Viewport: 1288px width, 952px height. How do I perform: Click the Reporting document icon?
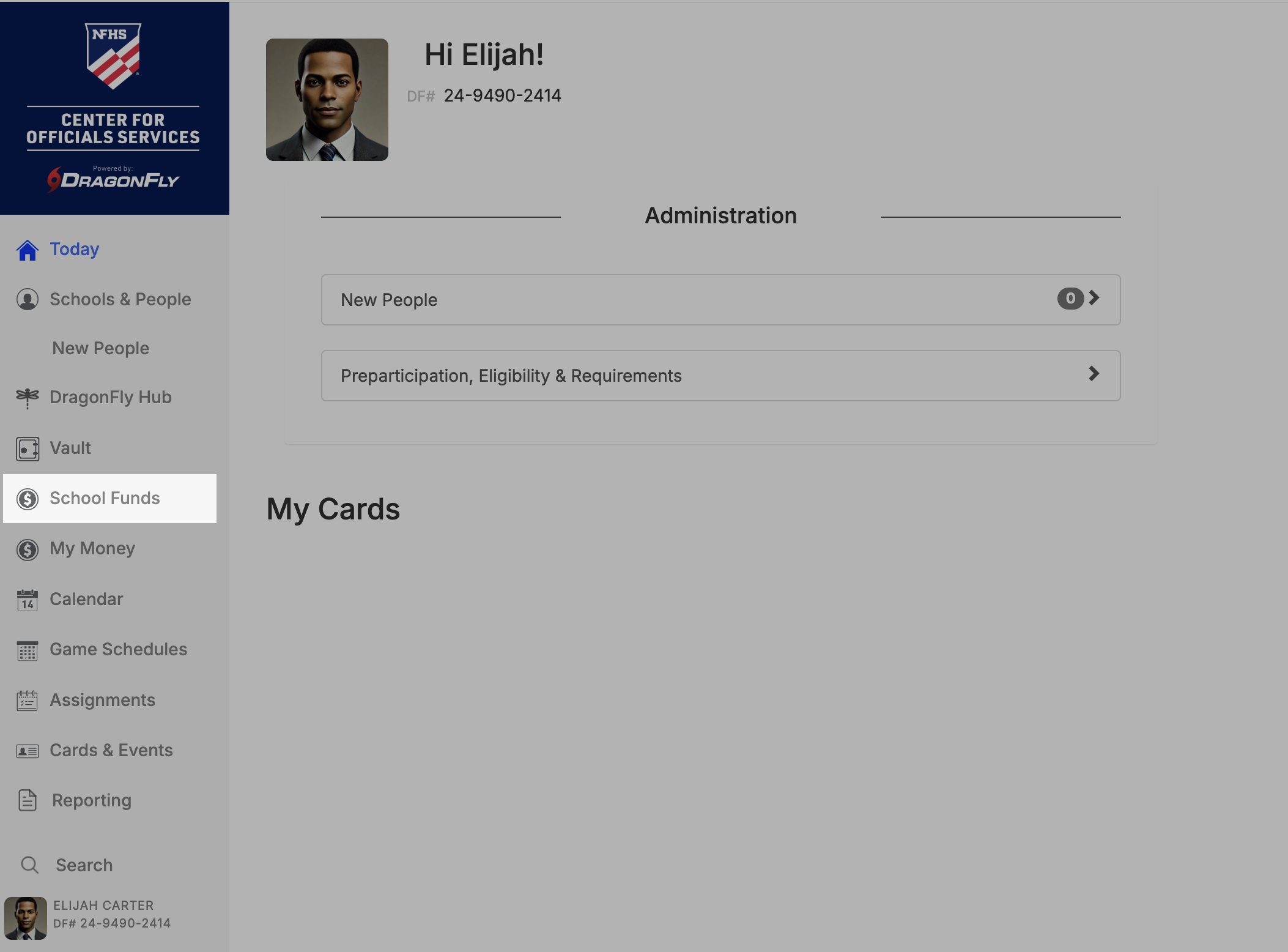coord(28,800)
